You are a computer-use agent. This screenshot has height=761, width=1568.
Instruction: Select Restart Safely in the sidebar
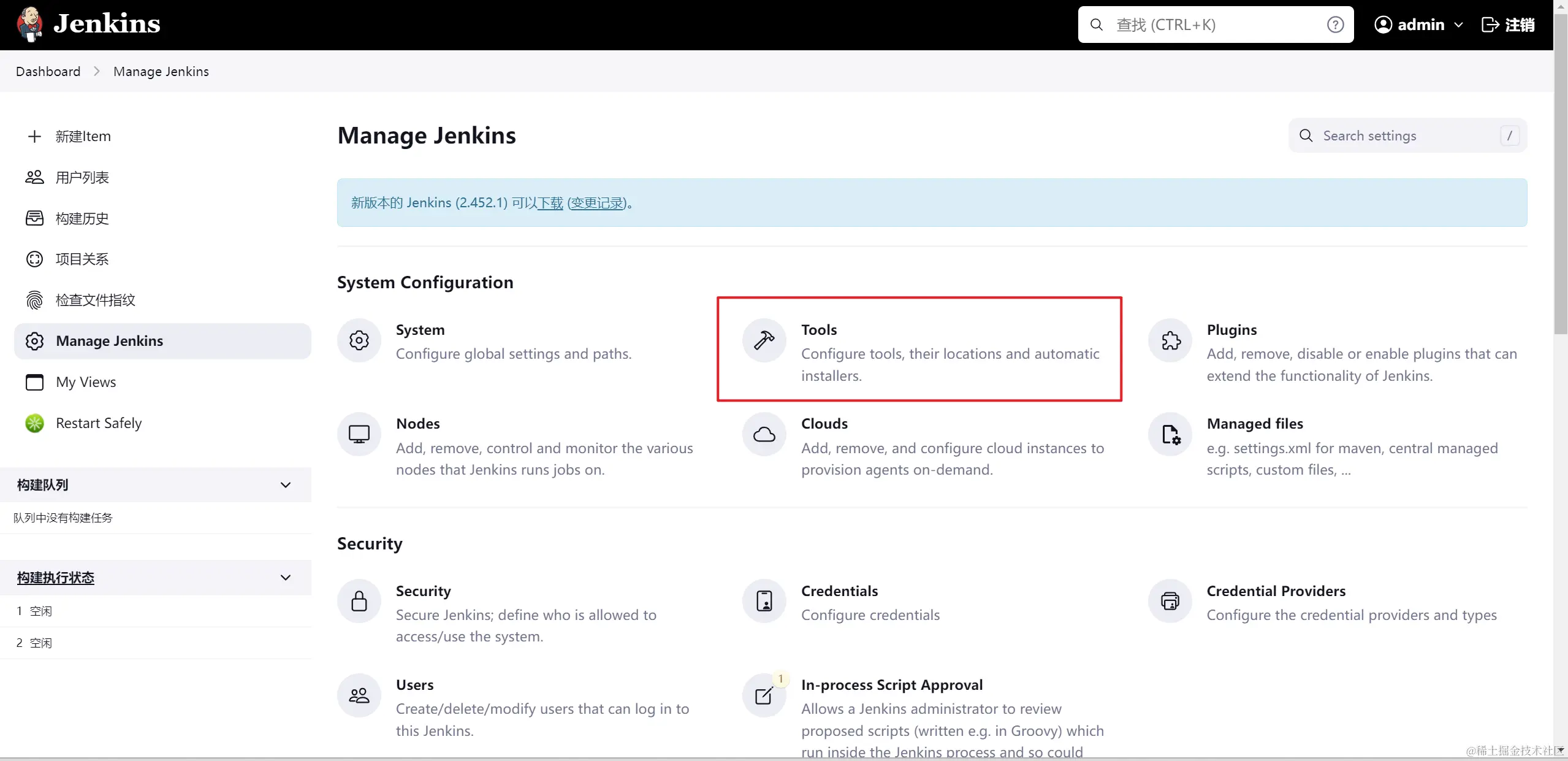(x=99, y=423)
